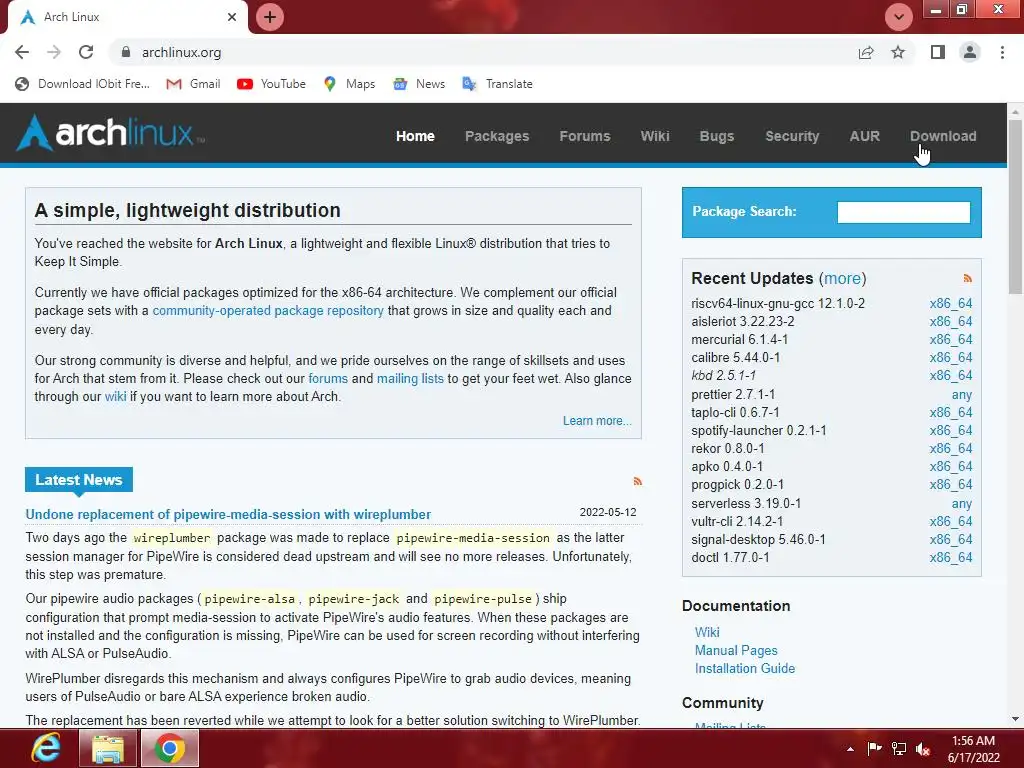This screenshot has height=768, width=1024.
Task: Open the tab search chevron dropdown
Action: click(899, 17)
